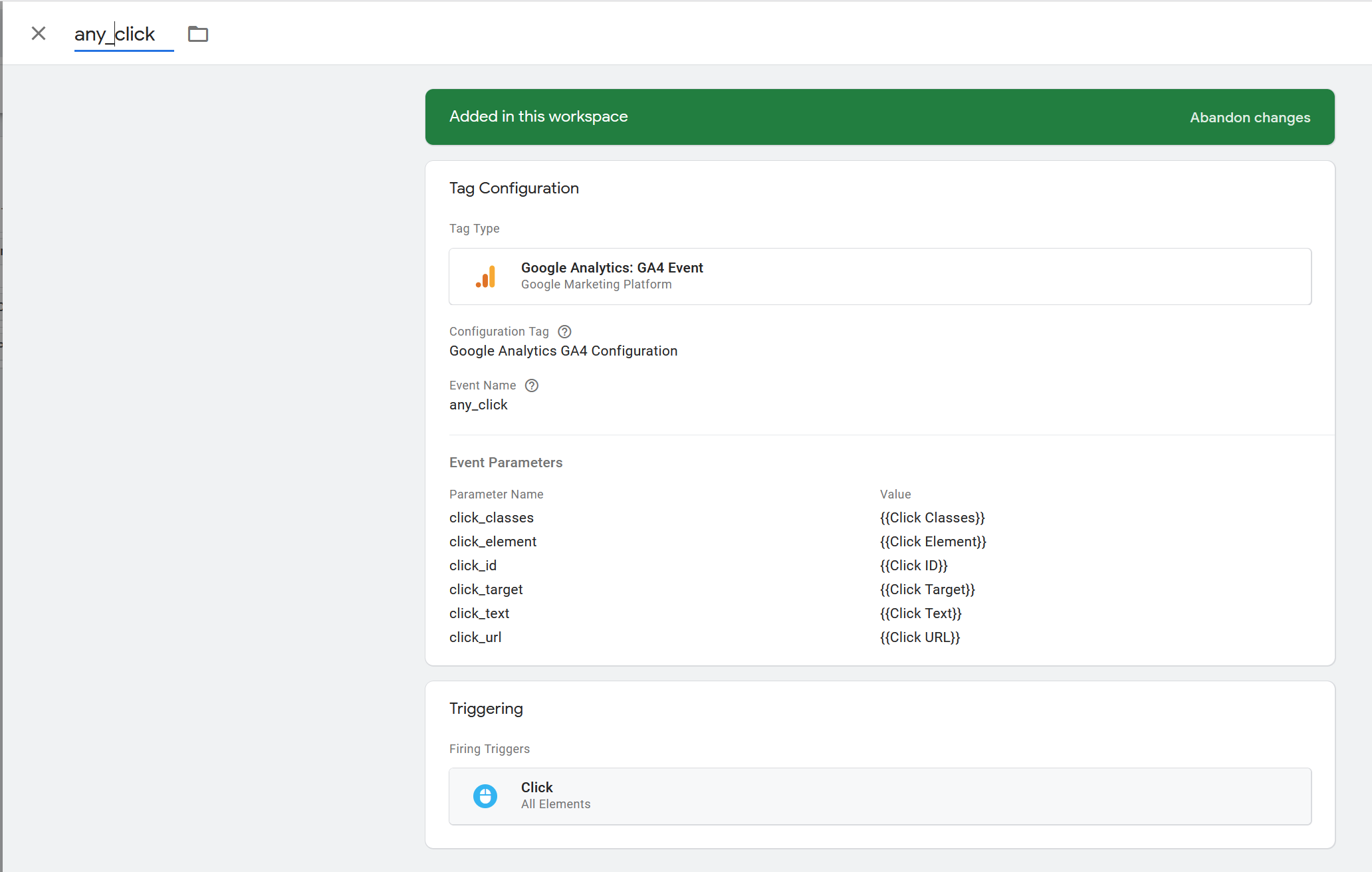
Task: Select the click_url parameter name
Action: [x=475, y=637]
